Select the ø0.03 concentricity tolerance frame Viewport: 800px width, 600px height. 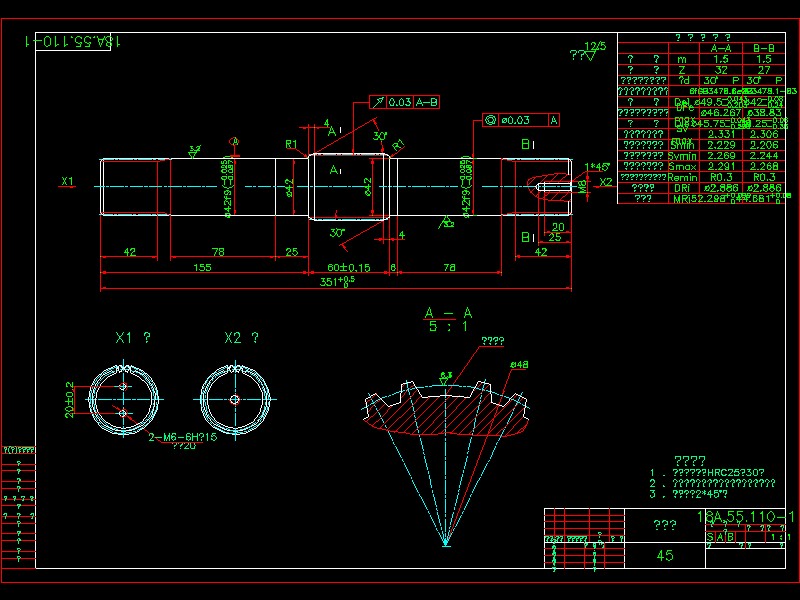click(x=520, y=120)
